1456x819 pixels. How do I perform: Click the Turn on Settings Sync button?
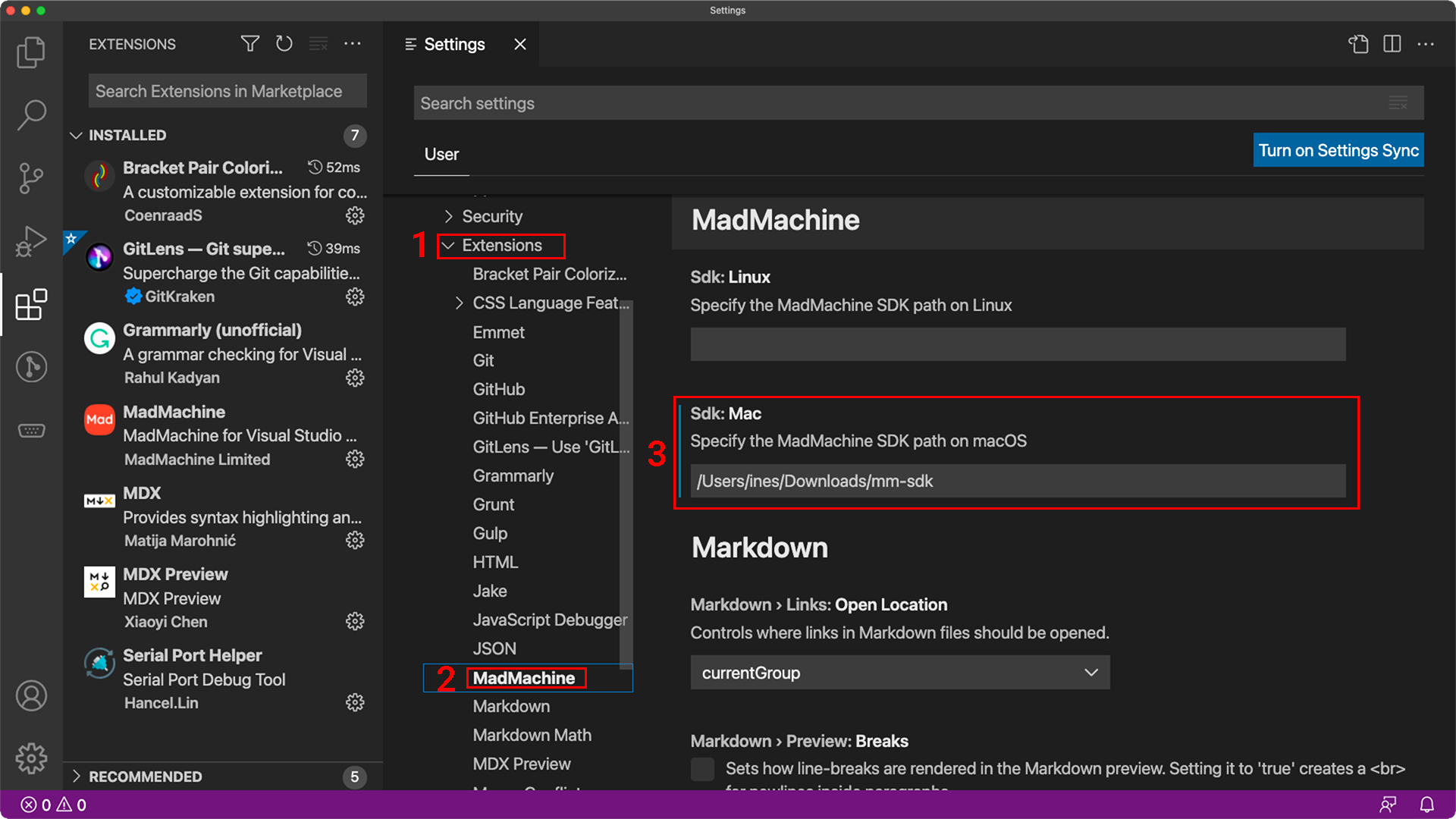(x=1338, y=150)
